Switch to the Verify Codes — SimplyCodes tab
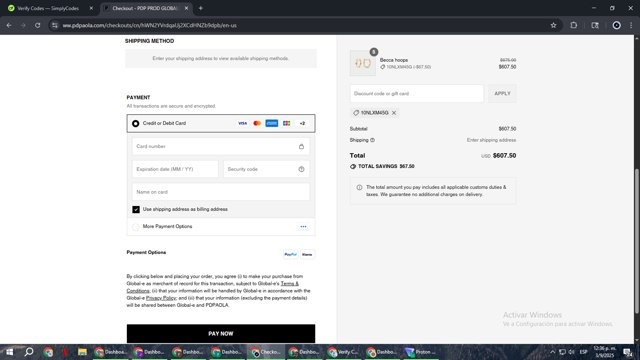 pos(48,8)
